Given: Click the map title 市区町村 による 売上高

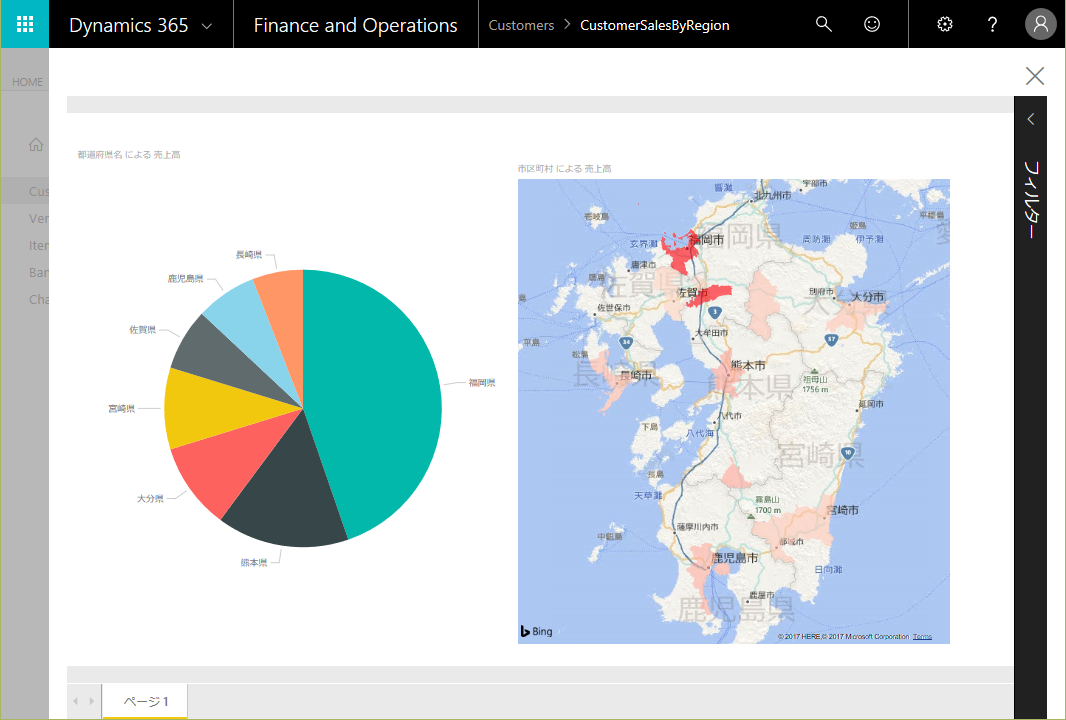Looking at the screenshot, I should coord(564,169).
